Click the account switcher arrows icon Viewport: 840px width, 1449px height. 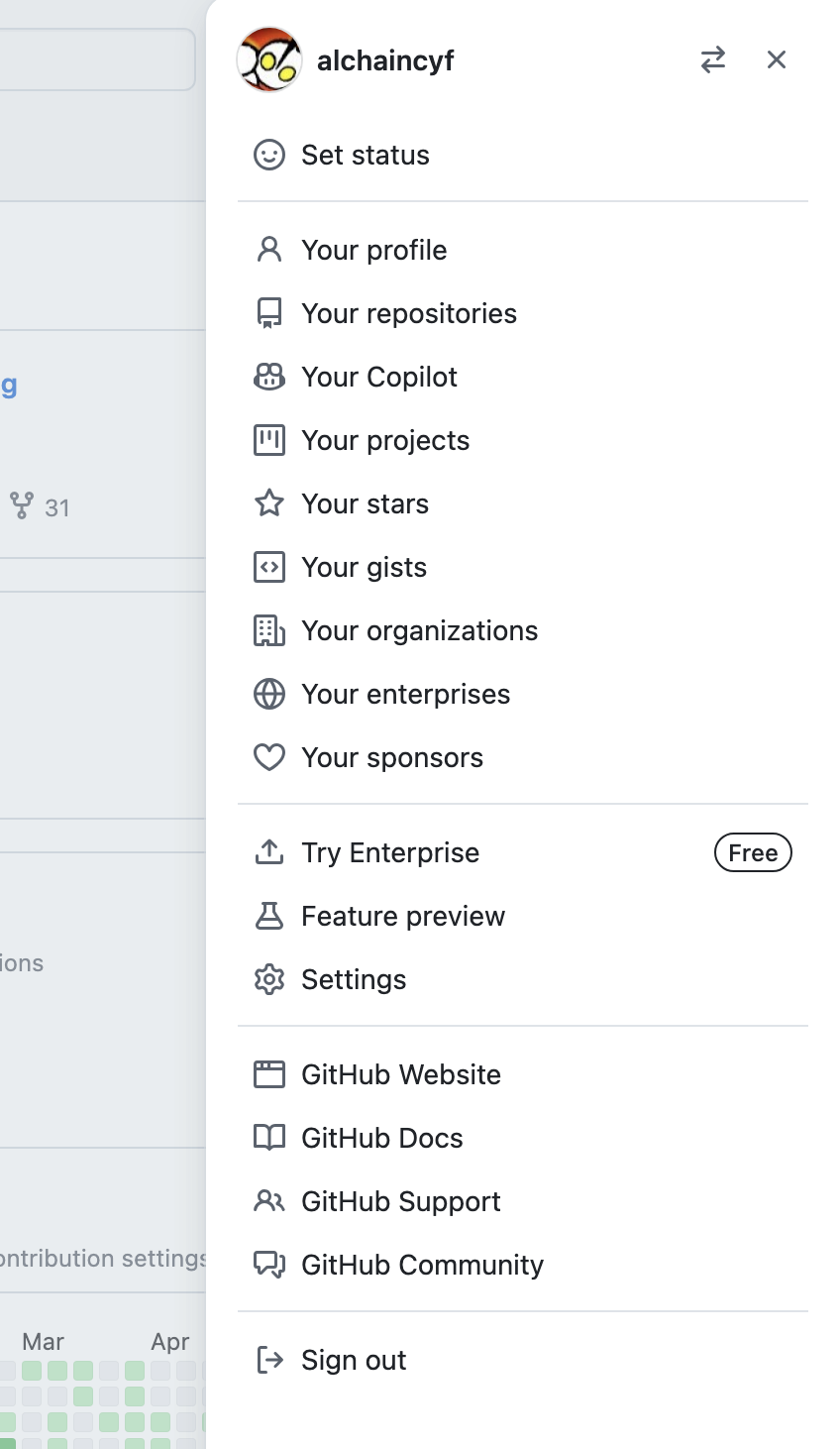tap(713, 60)
